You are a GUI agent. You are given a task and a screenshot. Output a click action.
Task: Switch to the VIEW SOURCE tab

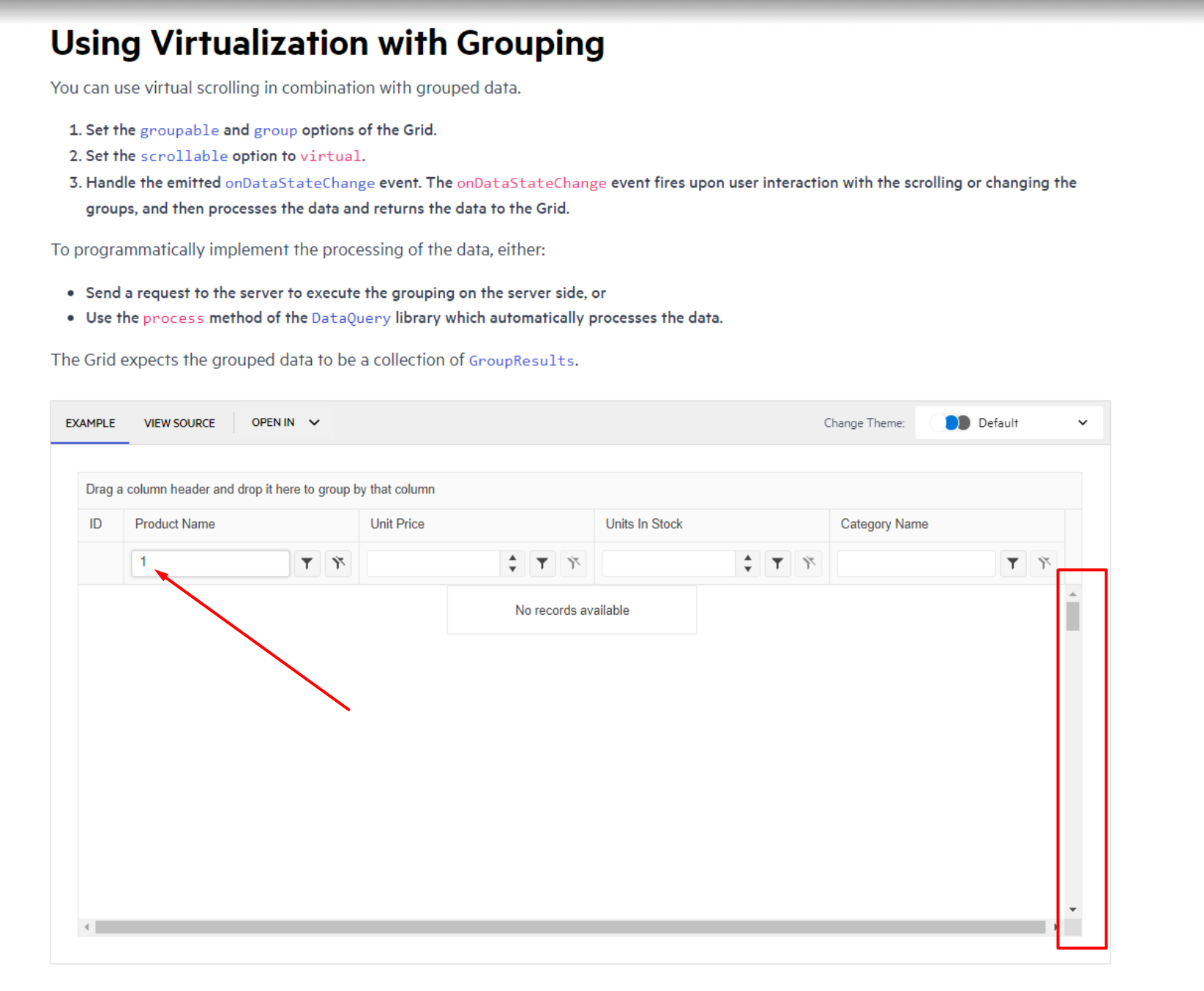(179, 423)
